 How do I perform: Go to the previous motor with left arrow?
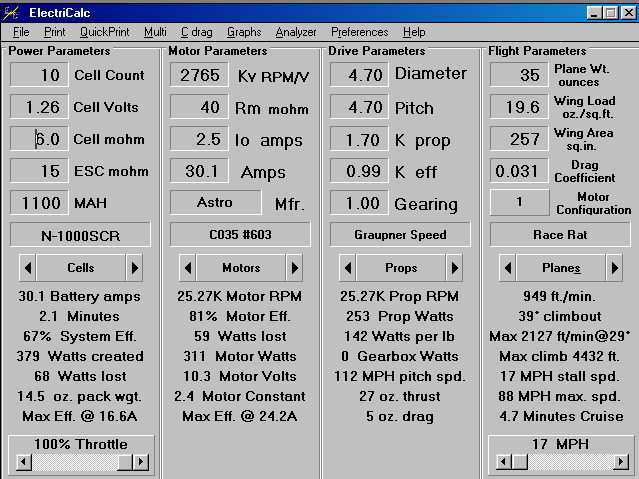187,268
